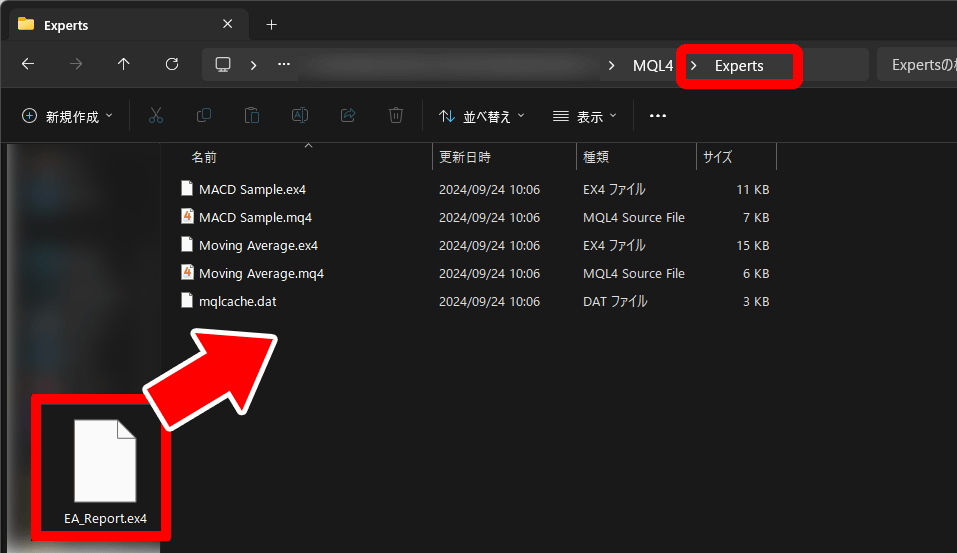This screenshot has width=957, height=553.
Task: Open the three-dots more options menu
Action: [658, 116]
